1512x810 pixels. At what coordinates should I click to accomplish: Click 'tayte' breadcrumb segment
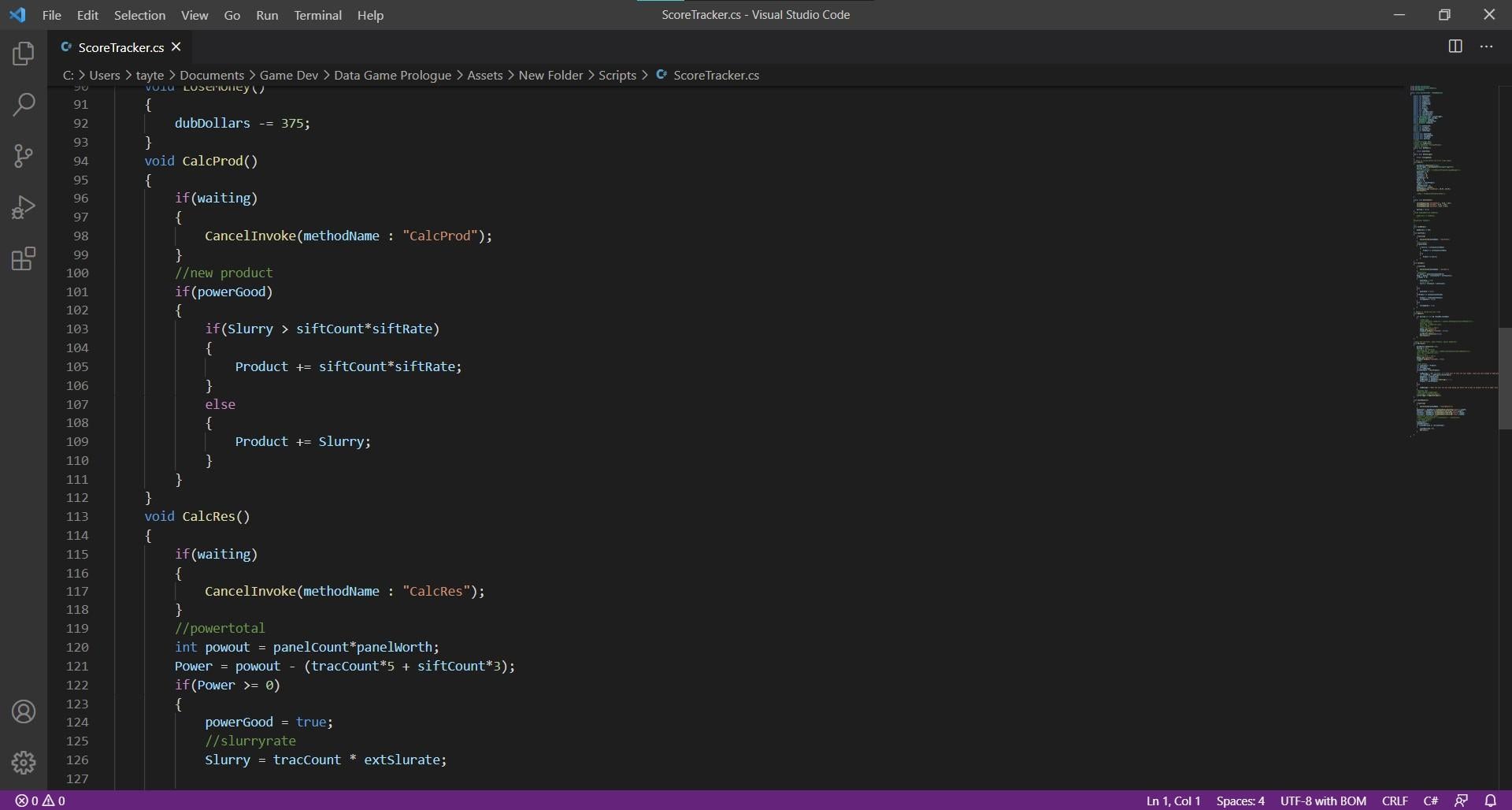coord(150,75)
